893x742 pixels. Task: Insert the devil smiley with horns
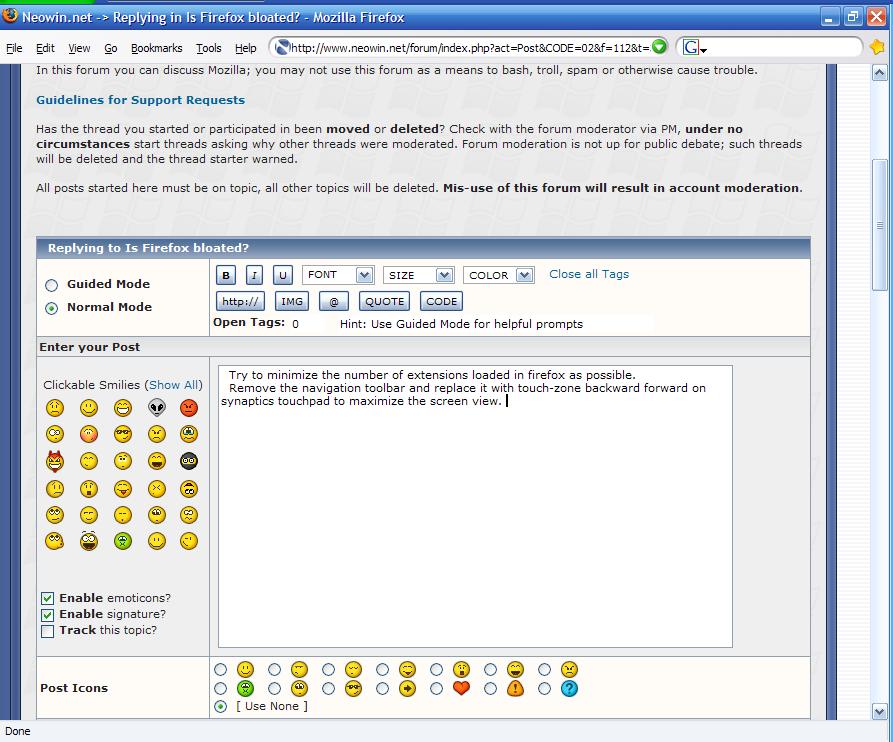click(x=55, y=461)
